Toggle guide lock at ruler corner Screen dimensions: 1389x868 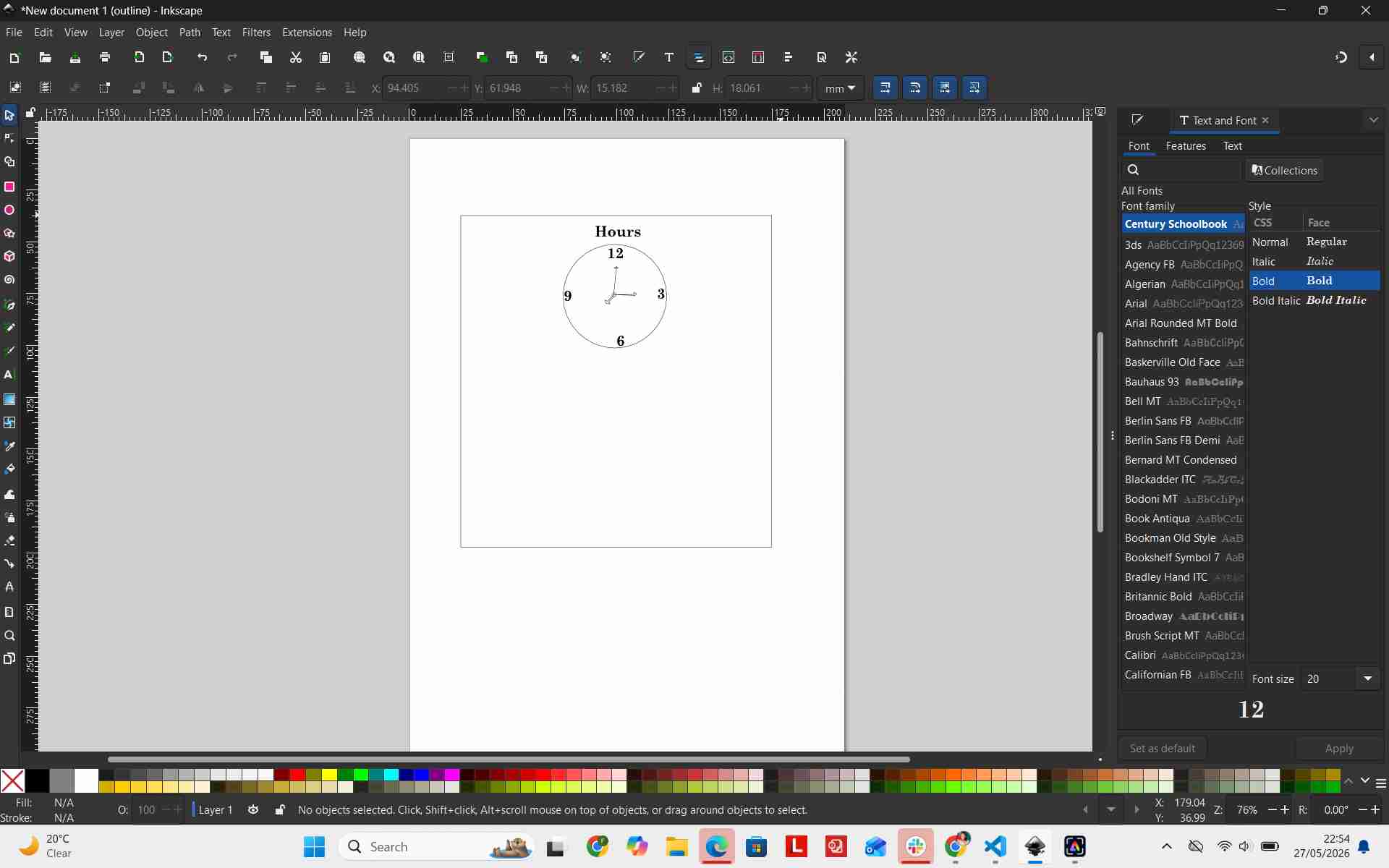(x=30, y=113)
